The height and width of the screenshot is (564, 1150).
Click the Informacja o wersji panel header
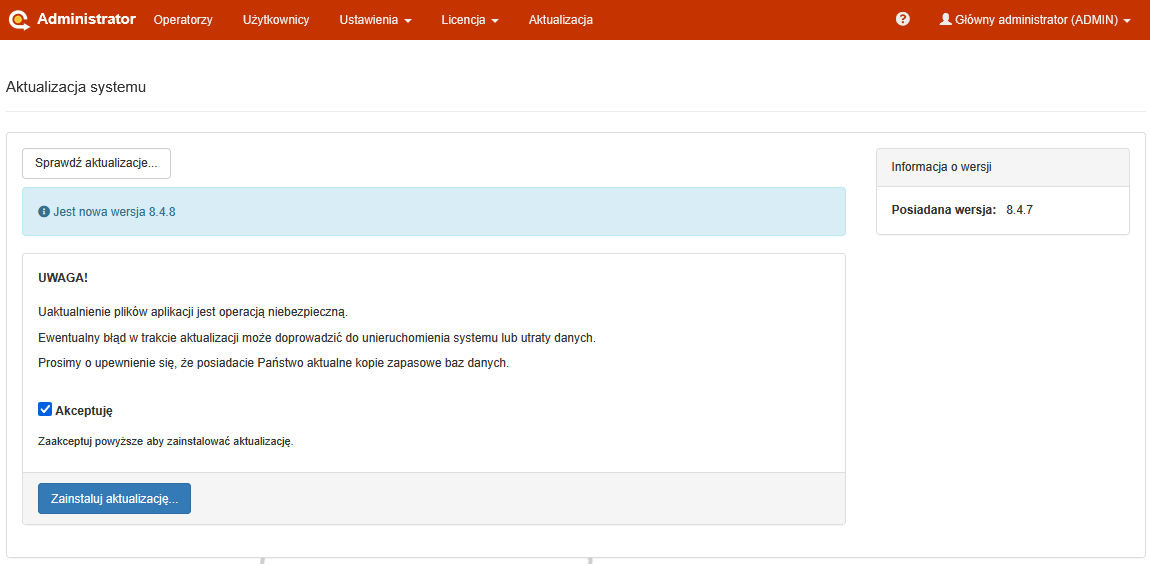coord(1002,167)
